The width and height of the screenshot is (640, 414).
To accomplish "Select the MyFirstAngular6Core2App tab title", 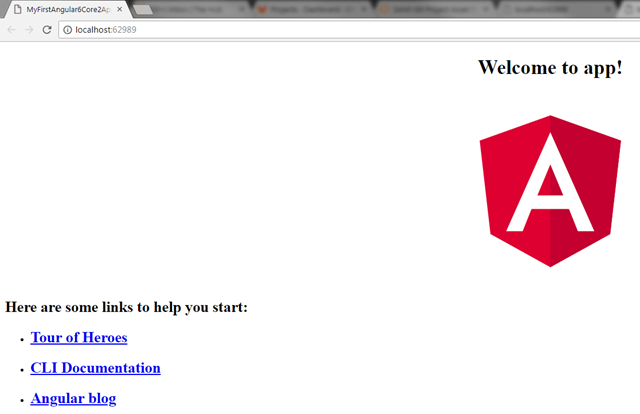I will [x=68, y=8].
